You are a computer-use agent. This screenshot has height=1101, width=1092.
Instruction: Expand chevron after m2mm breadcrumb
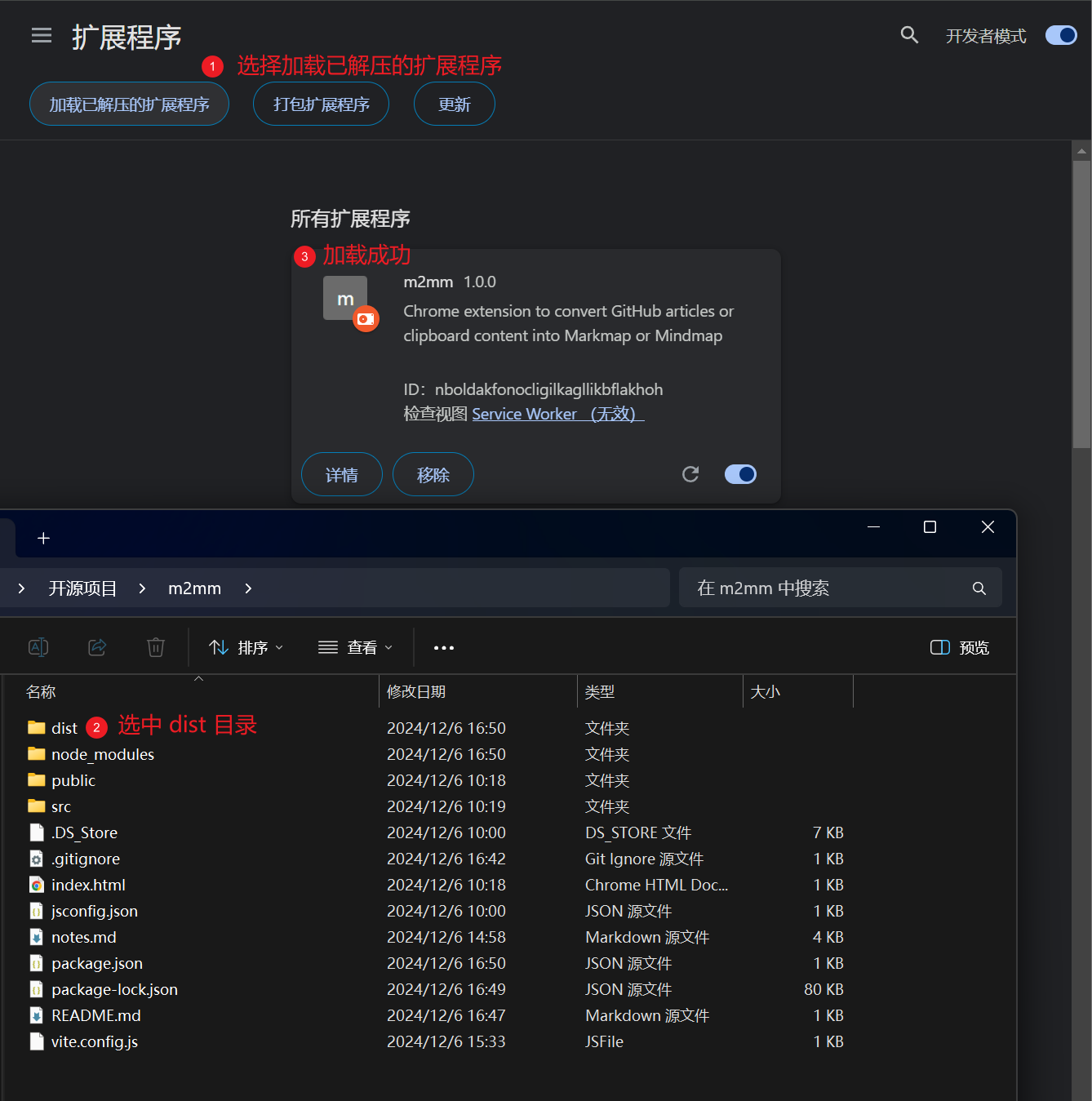(x=248, y=588)
